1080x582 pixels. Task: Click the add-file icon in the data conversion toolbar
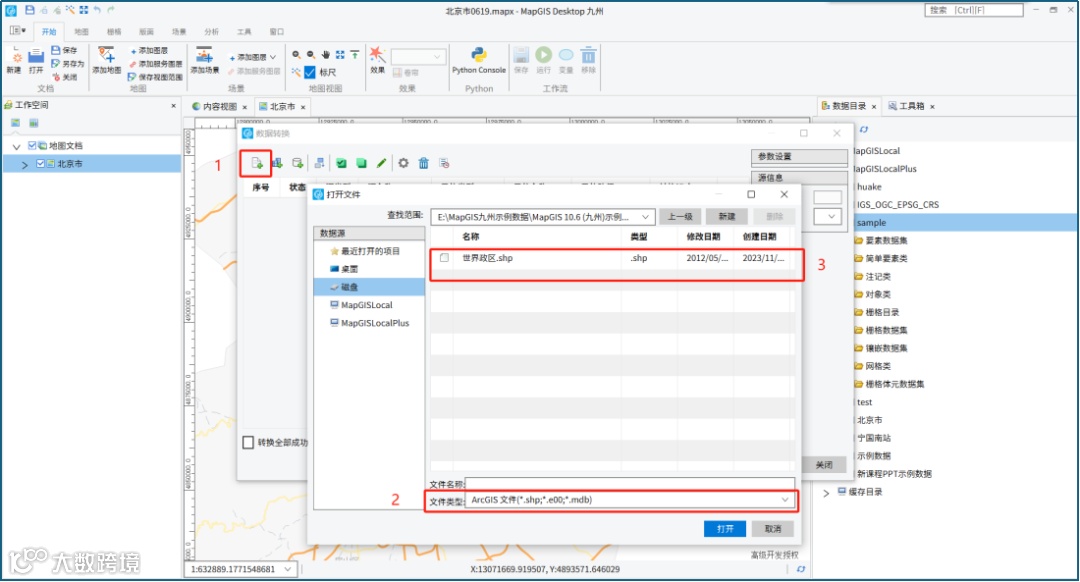tap(256, 163)
